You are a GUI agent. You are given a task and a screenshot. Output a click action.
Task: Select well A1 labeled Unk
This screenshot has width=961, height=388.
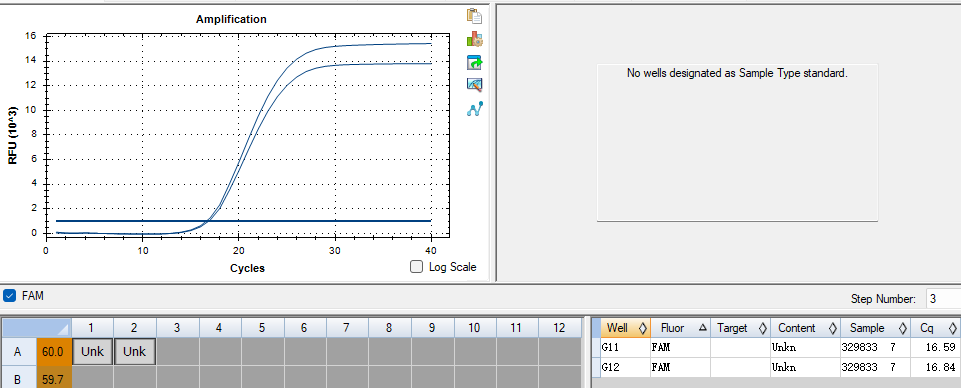click(x=93, y=352)
